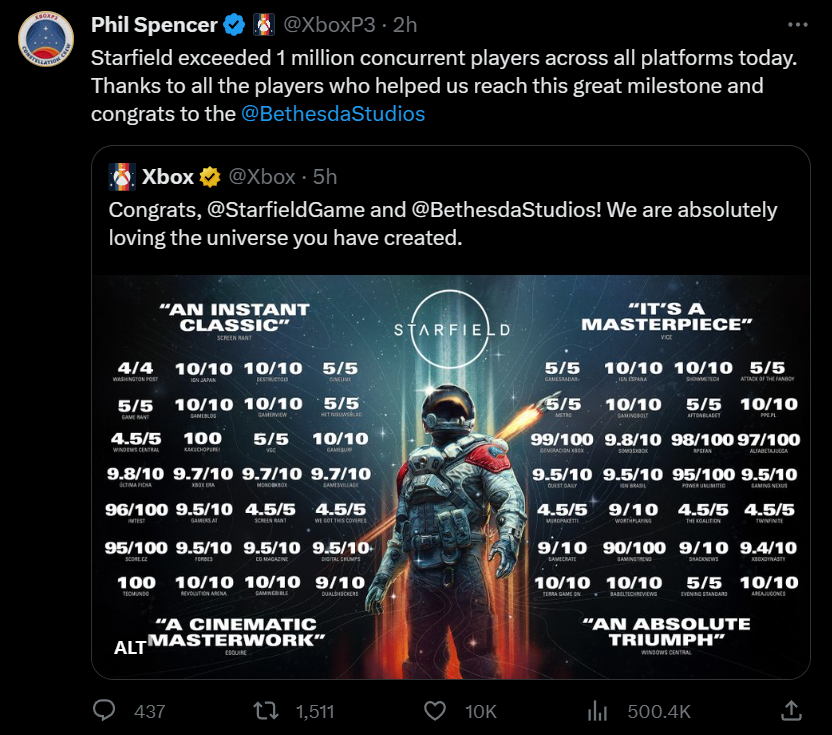
Task: Open the @BethesdaStudios mention link
Action: (333, 114)
